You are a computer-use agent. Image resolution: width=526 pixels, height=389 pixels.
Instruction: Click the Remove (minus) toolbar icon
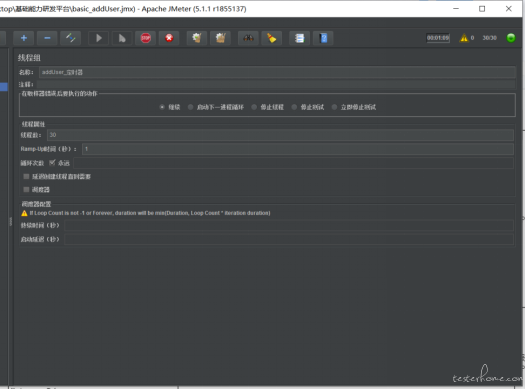[x=47, y=38]
